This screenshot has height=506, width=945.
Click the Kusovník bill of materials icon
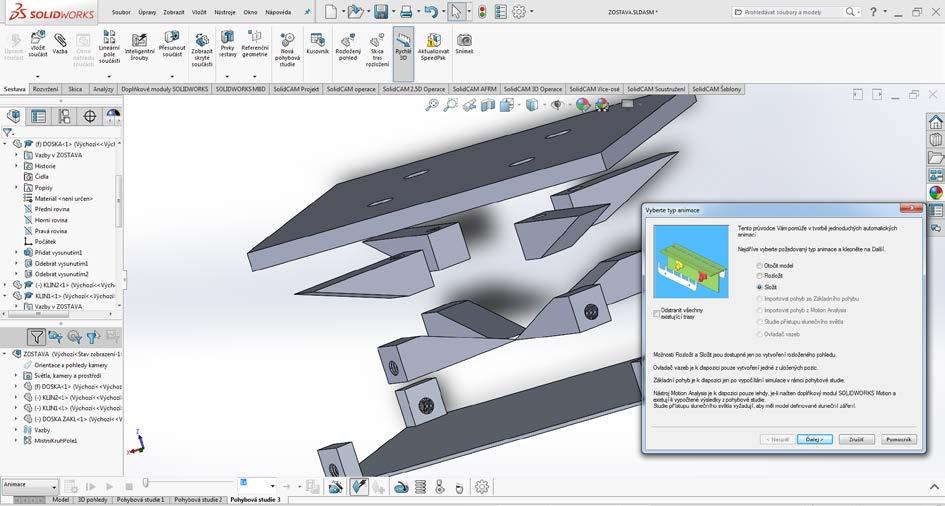click(318, 44)
